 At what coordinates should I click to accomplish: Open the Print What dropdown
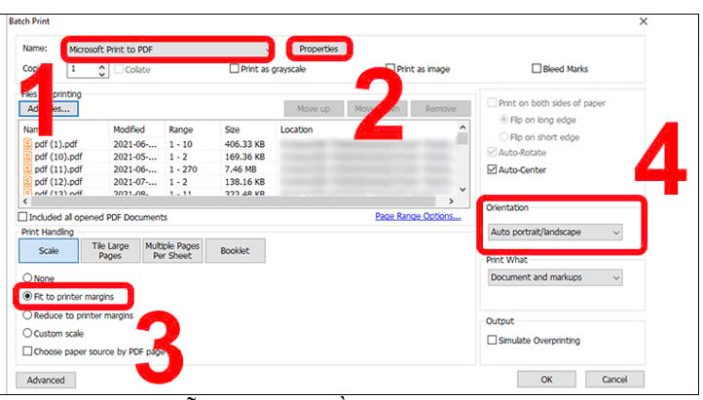pyautogui.click(x=555, y=277)
